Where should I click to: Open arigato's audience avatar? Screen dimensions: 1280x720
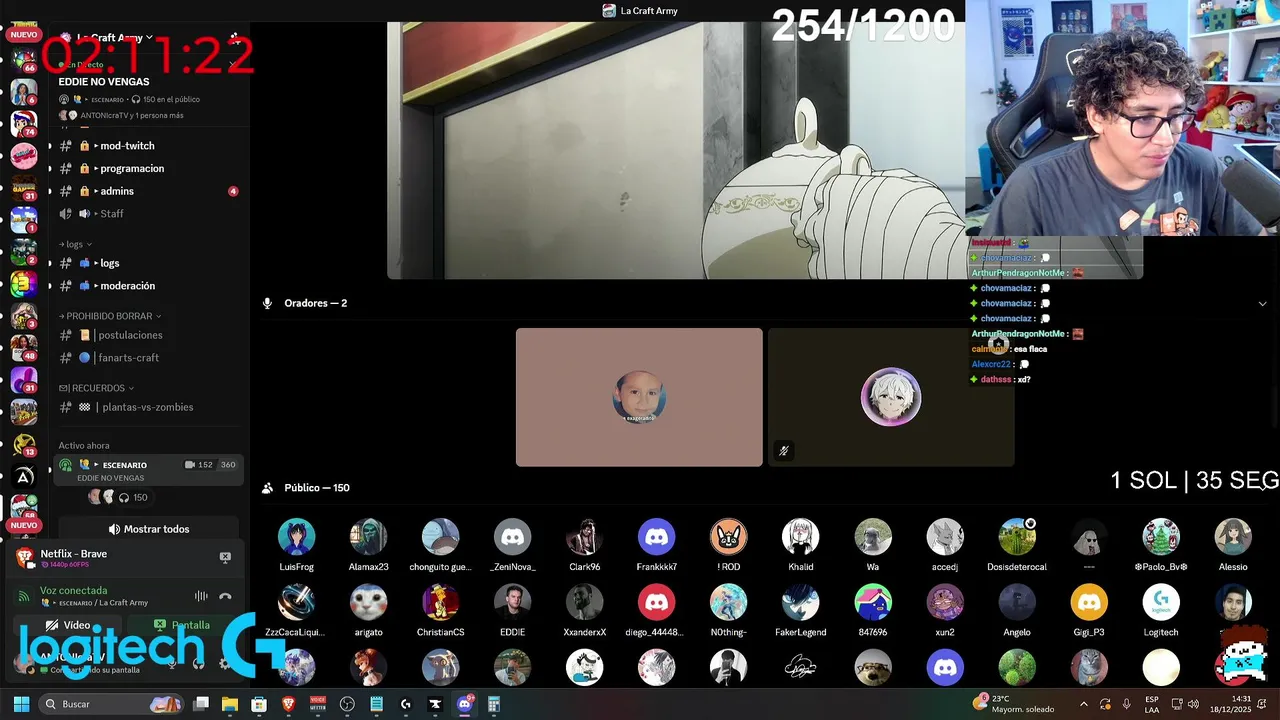coord(368,602)
